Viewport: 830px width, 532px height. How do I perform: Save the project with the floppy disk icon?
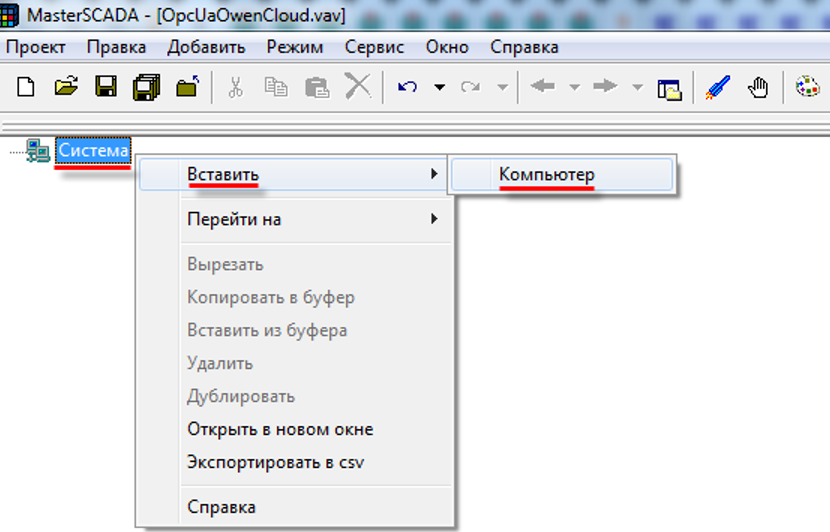[106, 87]
